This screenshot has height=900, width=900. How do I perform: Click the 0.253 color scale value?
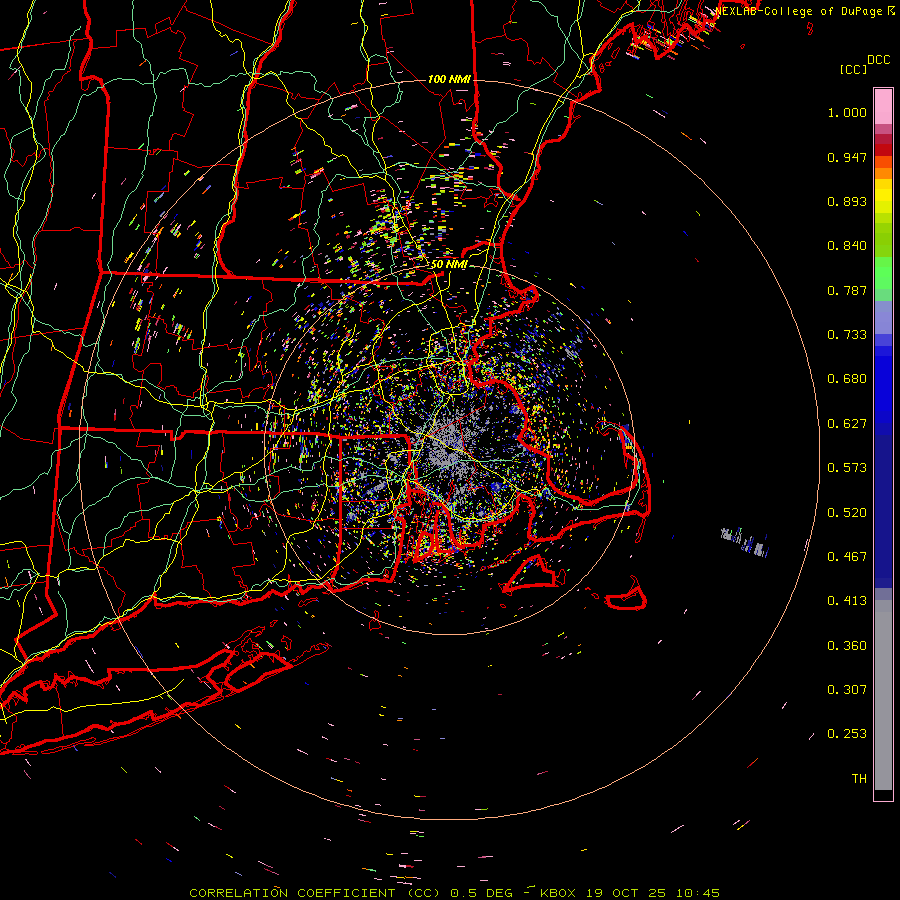point(847,734)
